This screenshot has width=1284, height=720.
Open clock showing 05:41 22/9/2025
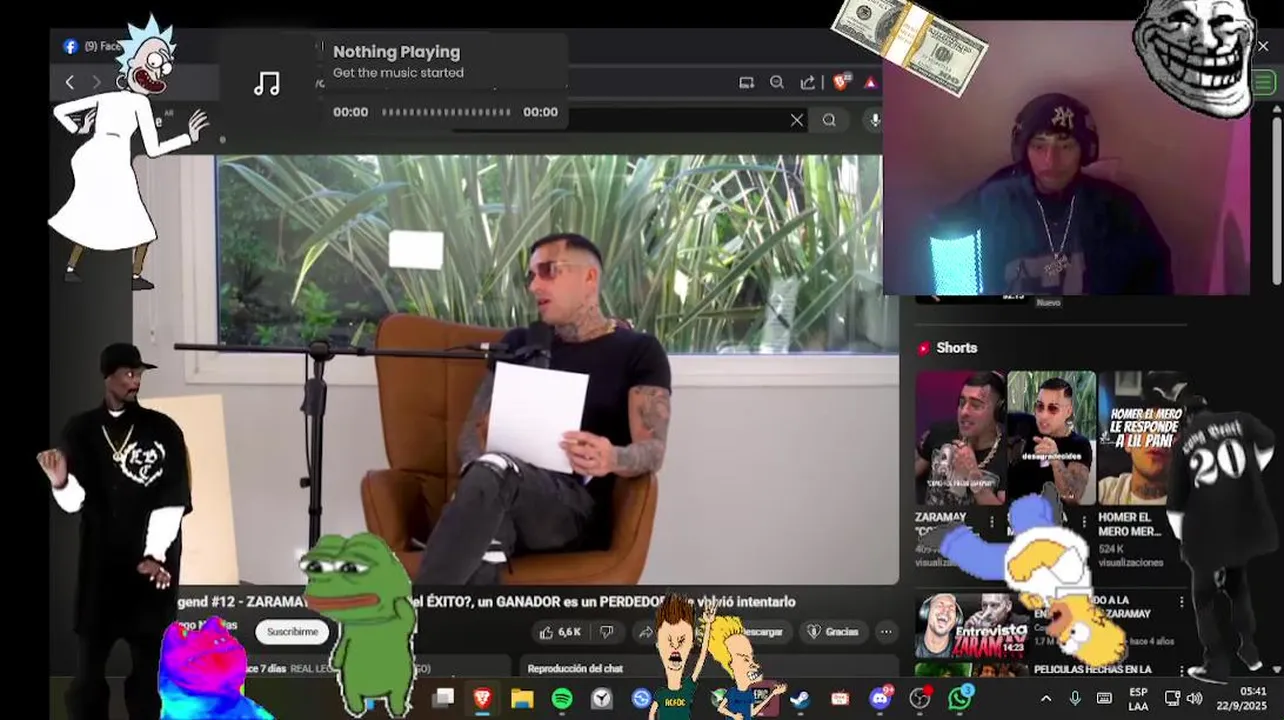pyautogui.click(x=1240, y=698)
